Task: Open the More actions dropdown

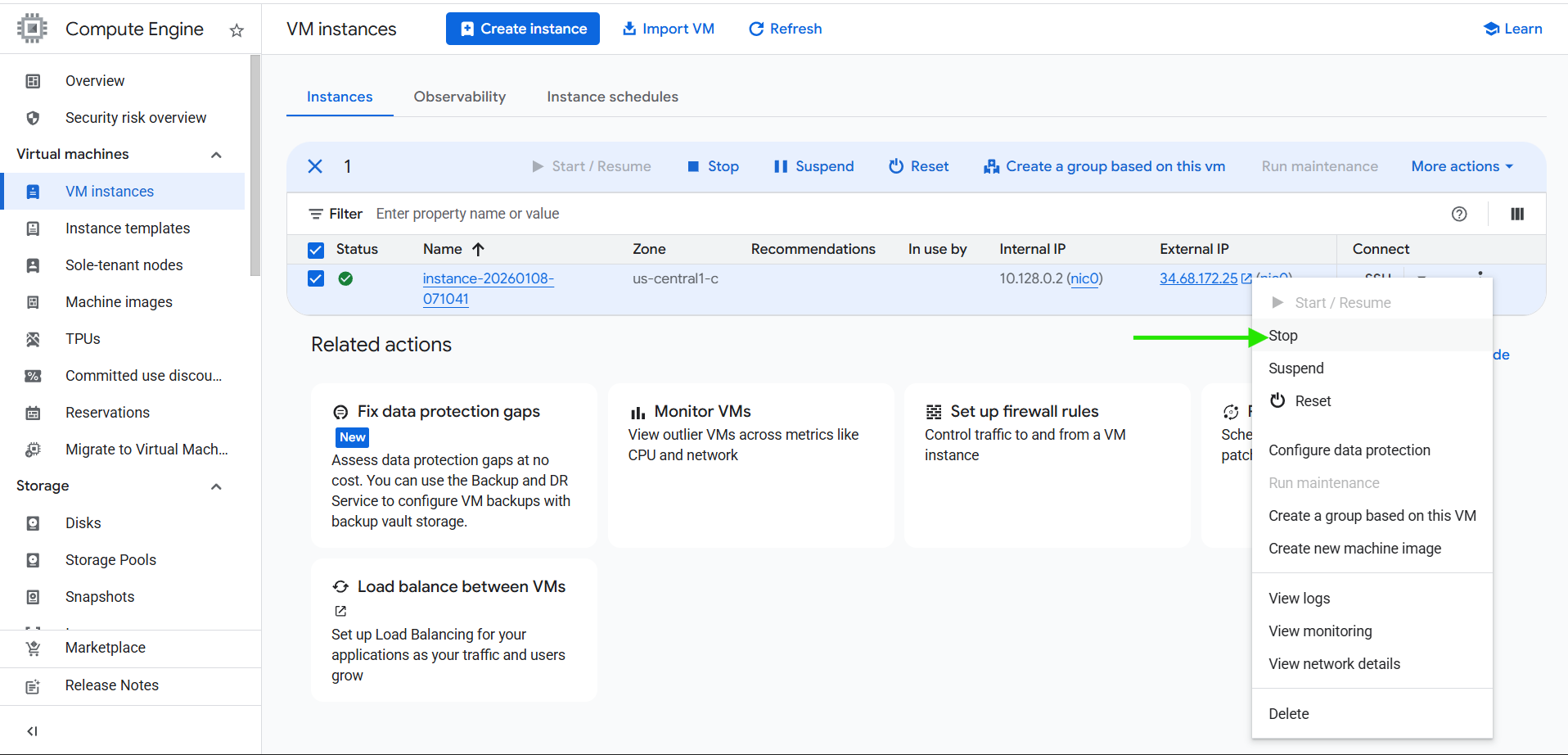Action: click(x=1462, y=166)
